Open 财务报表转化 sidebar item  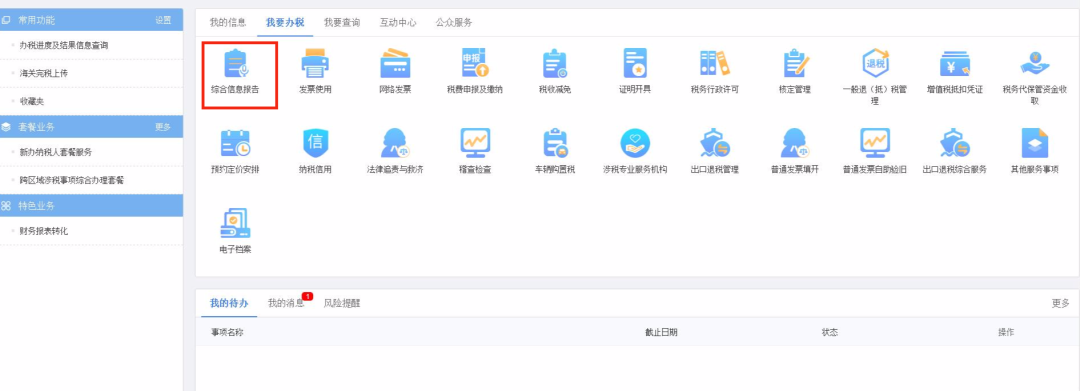pos(43,231)
